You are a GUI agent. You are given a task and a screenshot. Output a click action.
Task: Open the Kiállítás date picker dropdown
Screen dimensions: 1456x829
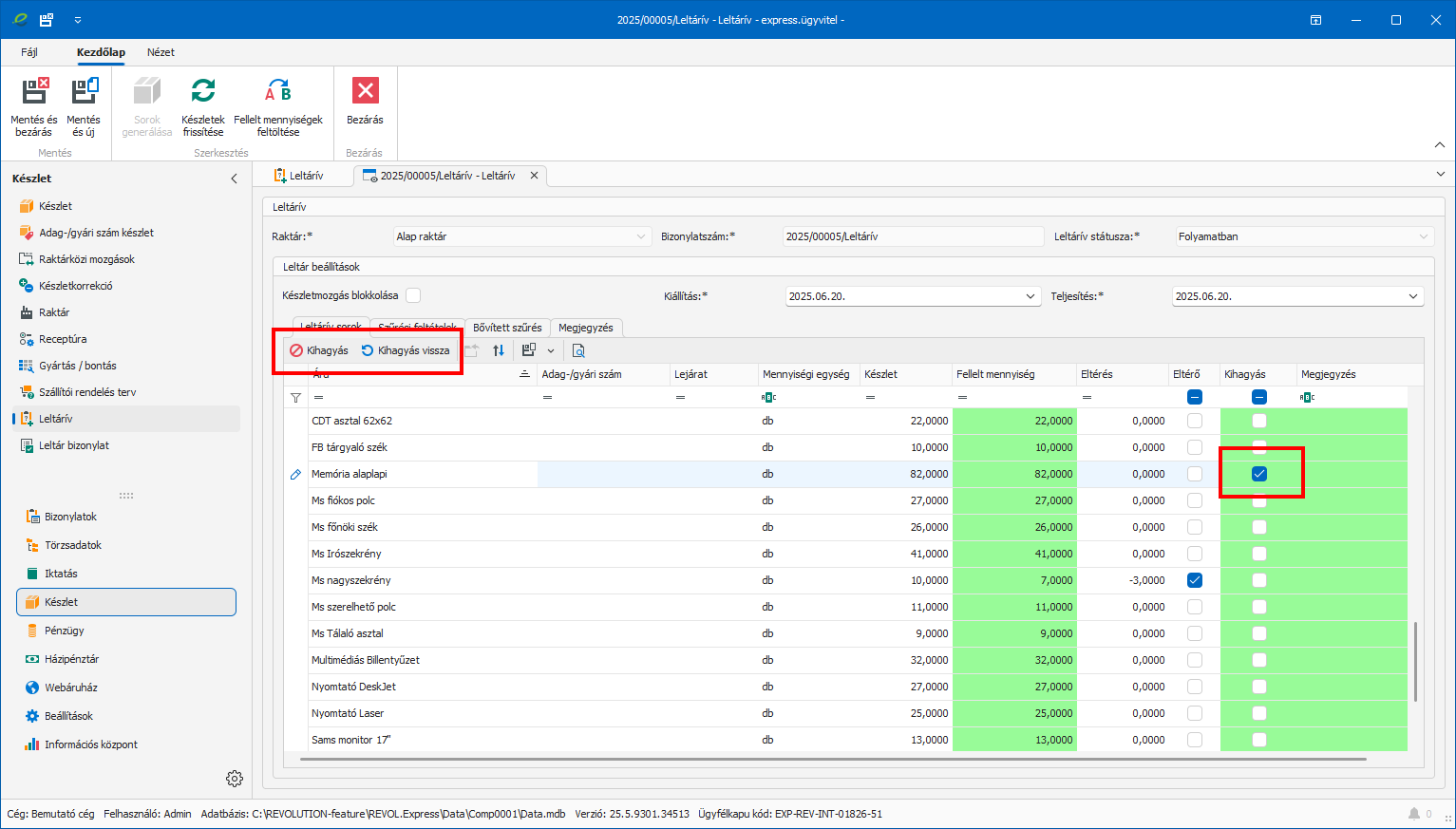[x=1031, y=296]
